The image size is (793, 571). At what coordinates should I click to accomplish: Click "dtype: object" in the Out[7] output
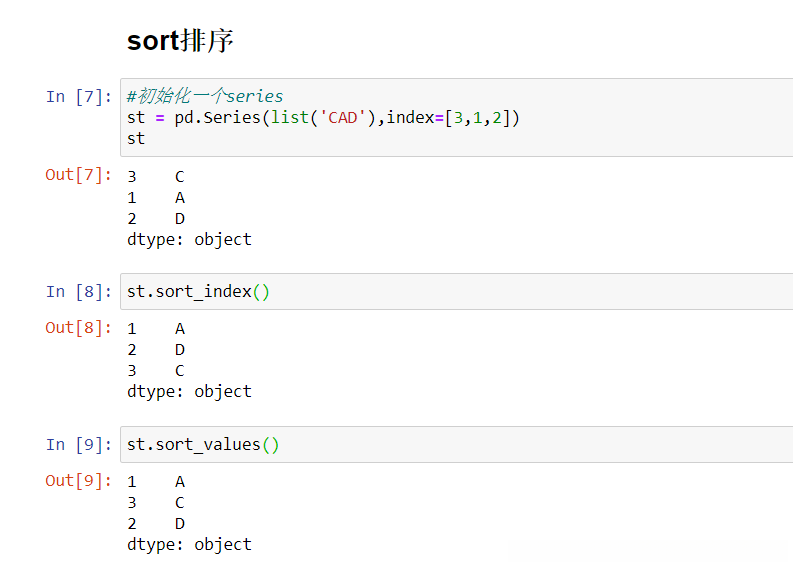[189, 239]
